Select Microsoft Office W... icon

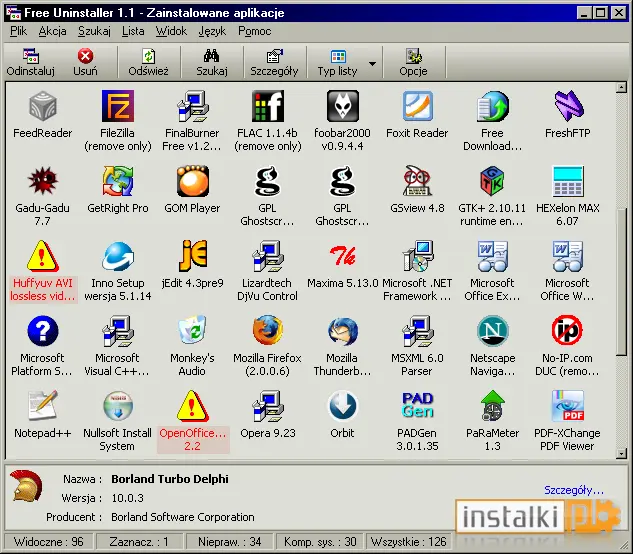(568, 256)
